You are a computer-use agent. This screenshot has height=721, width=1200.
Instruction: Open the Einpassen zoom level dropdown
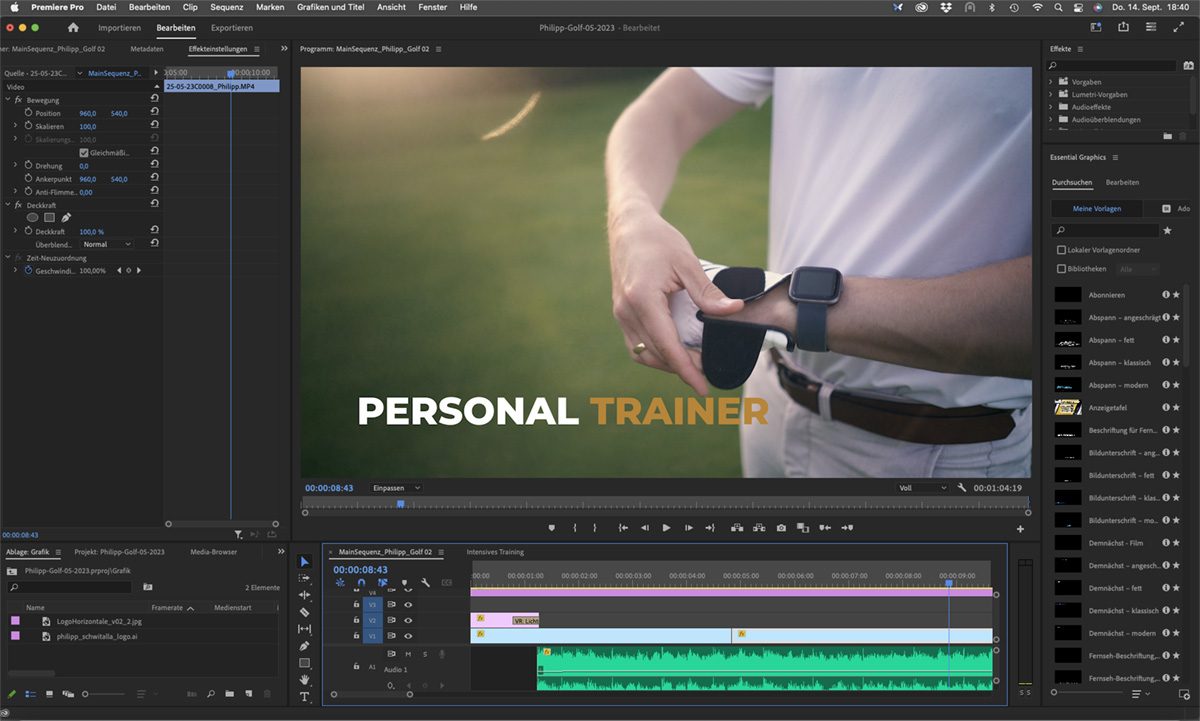[x=396, y=488]
